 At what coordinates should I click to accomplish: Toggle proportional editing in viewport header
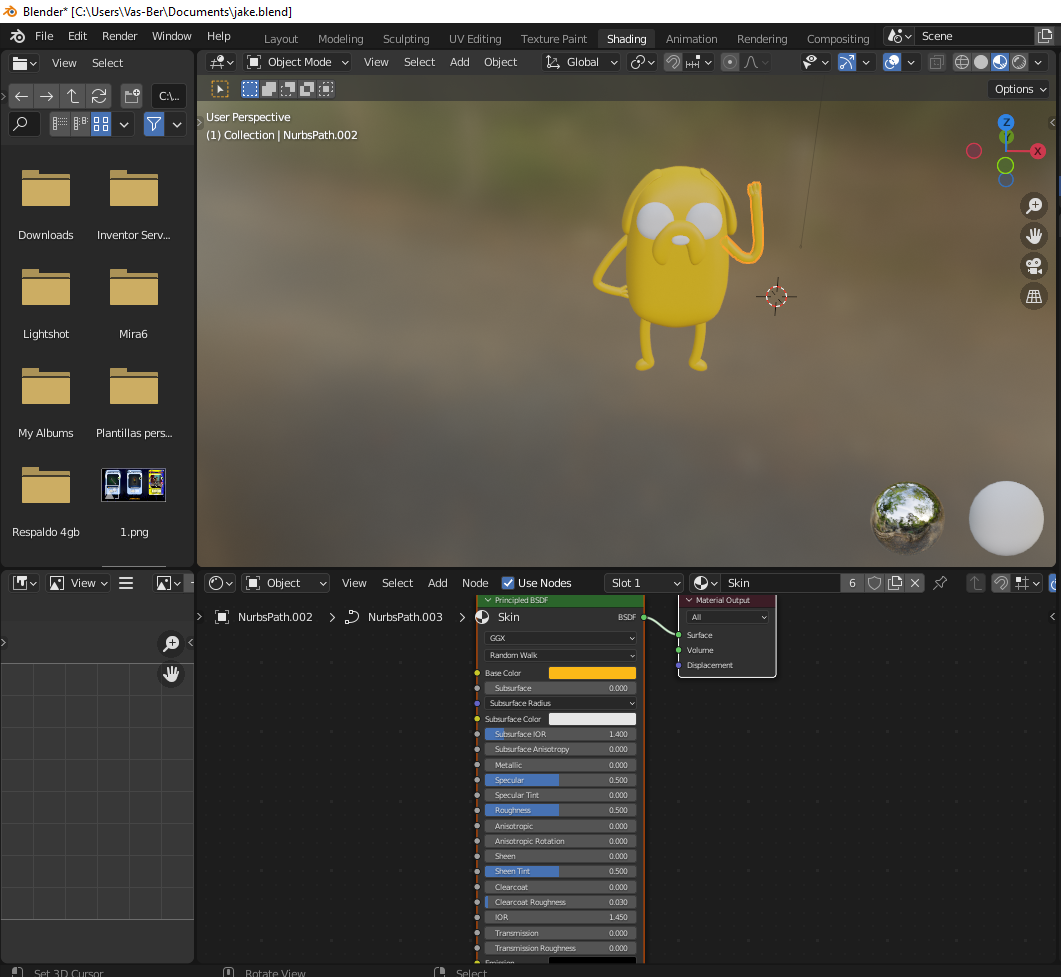(729, 62)
